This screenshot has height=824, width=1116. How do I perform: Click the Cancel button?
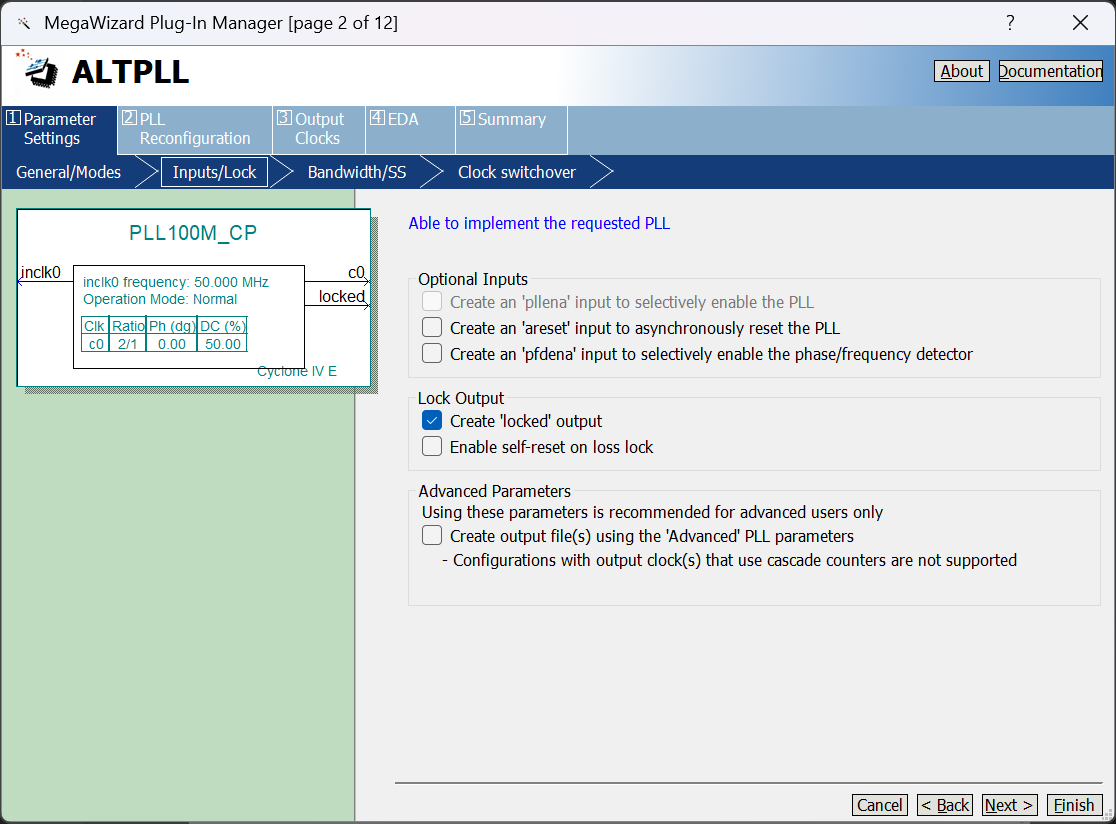(880, 805)
